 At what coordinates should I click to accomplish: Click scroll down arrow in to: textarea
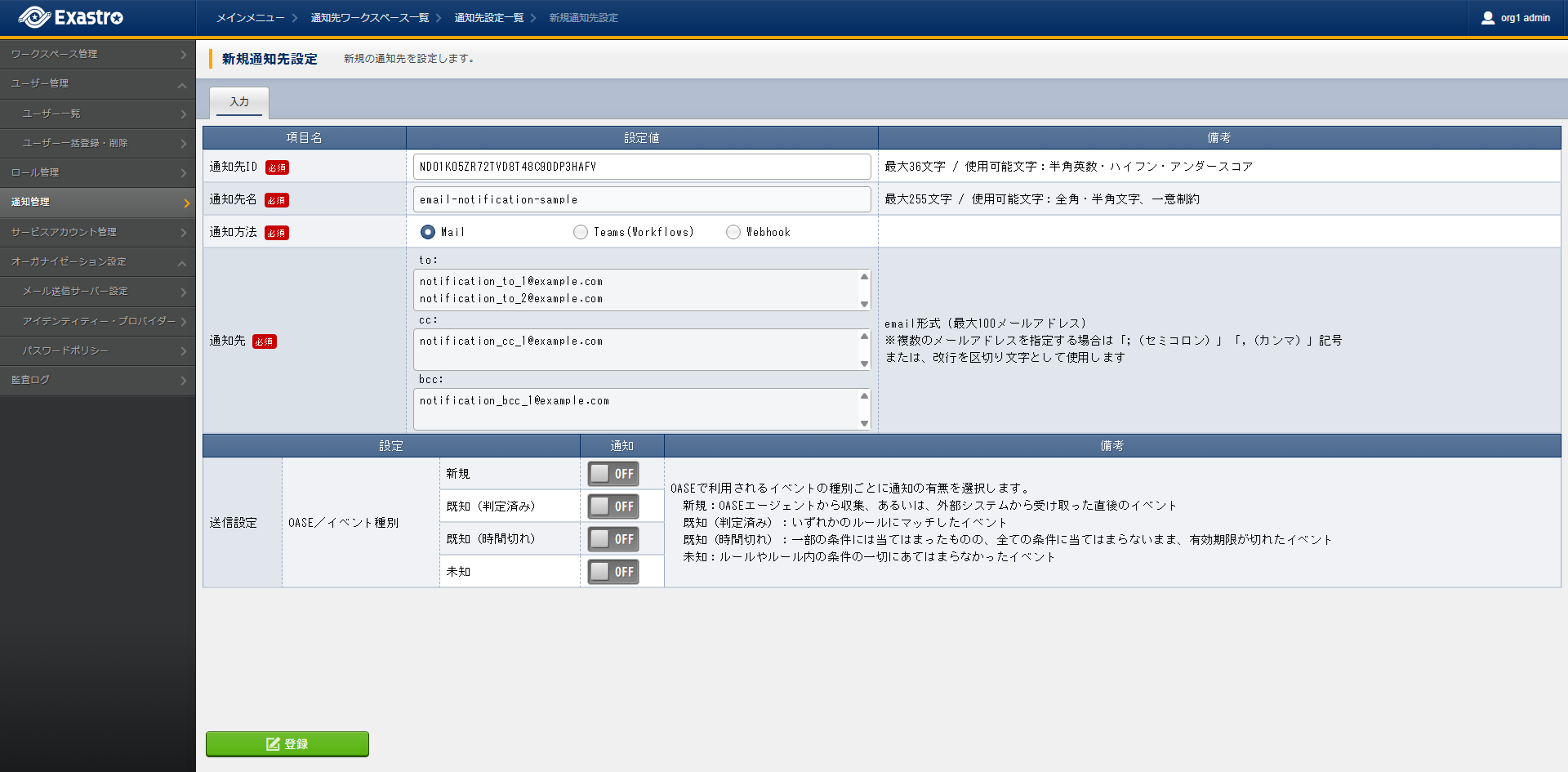tap(864, 304)
